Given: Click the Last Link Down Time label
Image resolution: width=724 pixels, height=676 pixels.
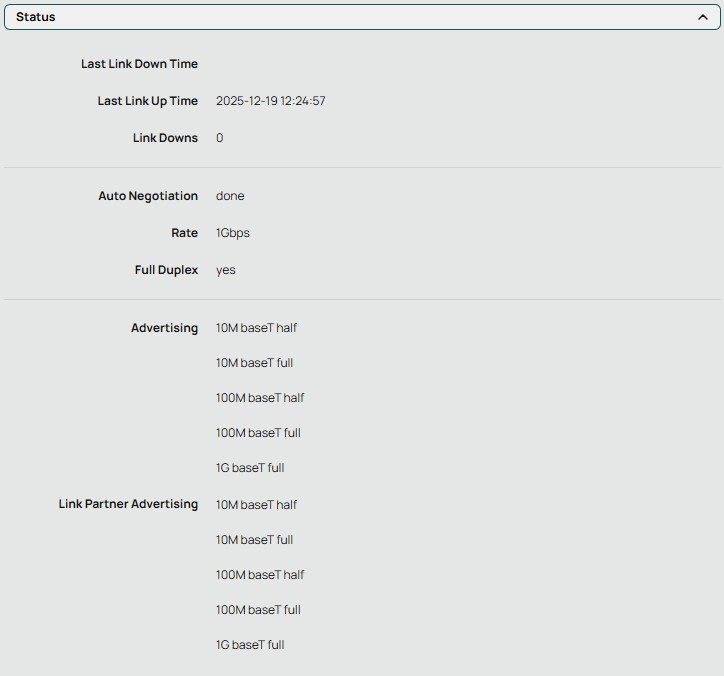Looking at the screenshot, I should [139, 64].
